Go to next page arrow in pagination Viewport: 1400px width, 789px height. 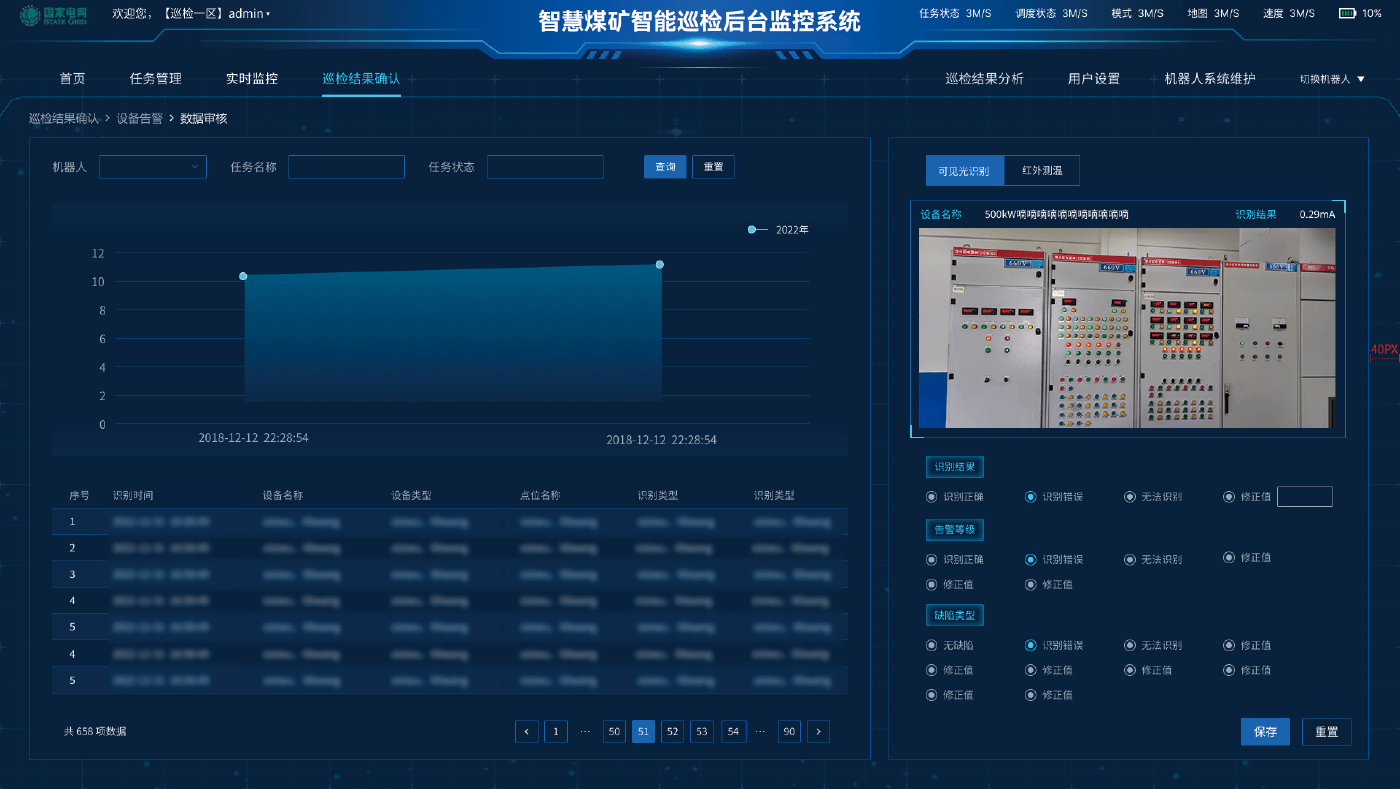(x=818, y=732)
